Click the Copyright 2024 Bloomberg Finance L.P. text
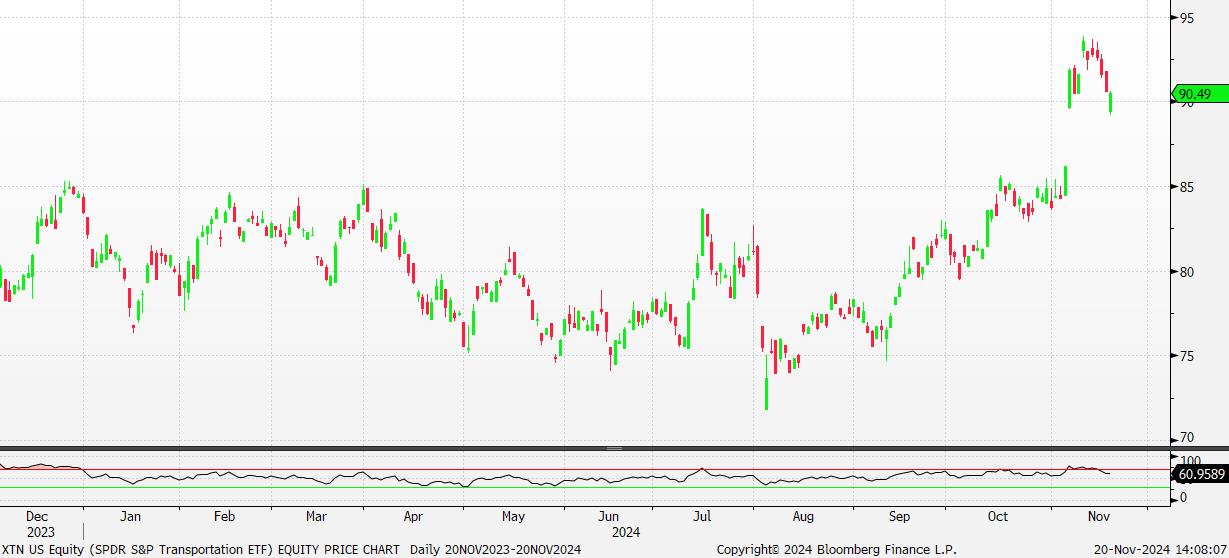 point(836,549)
